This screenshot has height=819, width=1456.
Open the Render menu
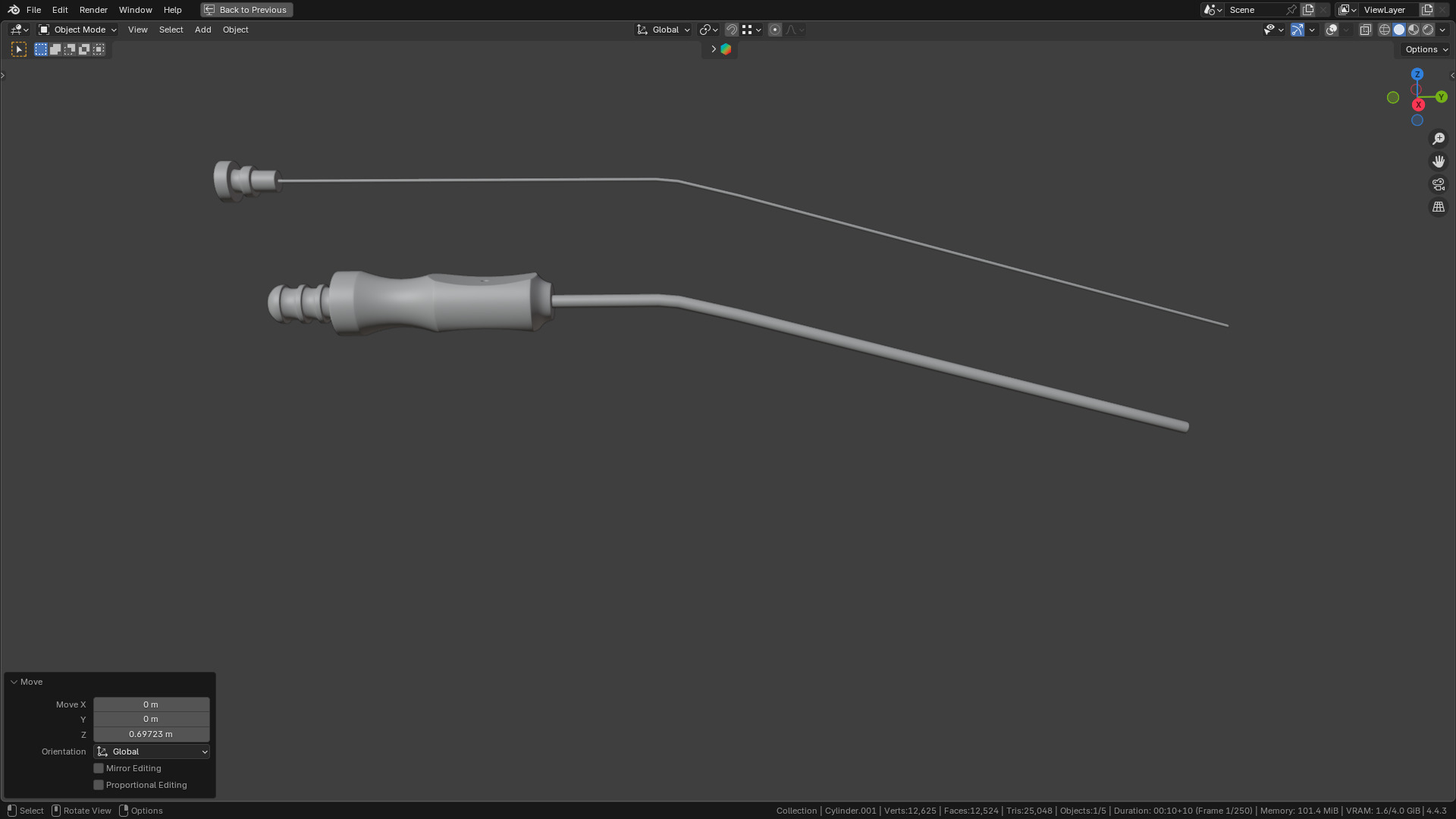tap(93, 10)
